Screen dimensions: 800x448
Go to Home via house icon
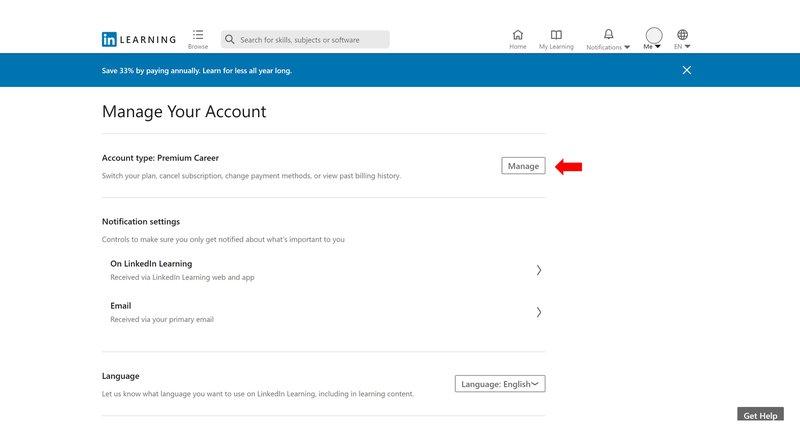click(x=517, y=34)
